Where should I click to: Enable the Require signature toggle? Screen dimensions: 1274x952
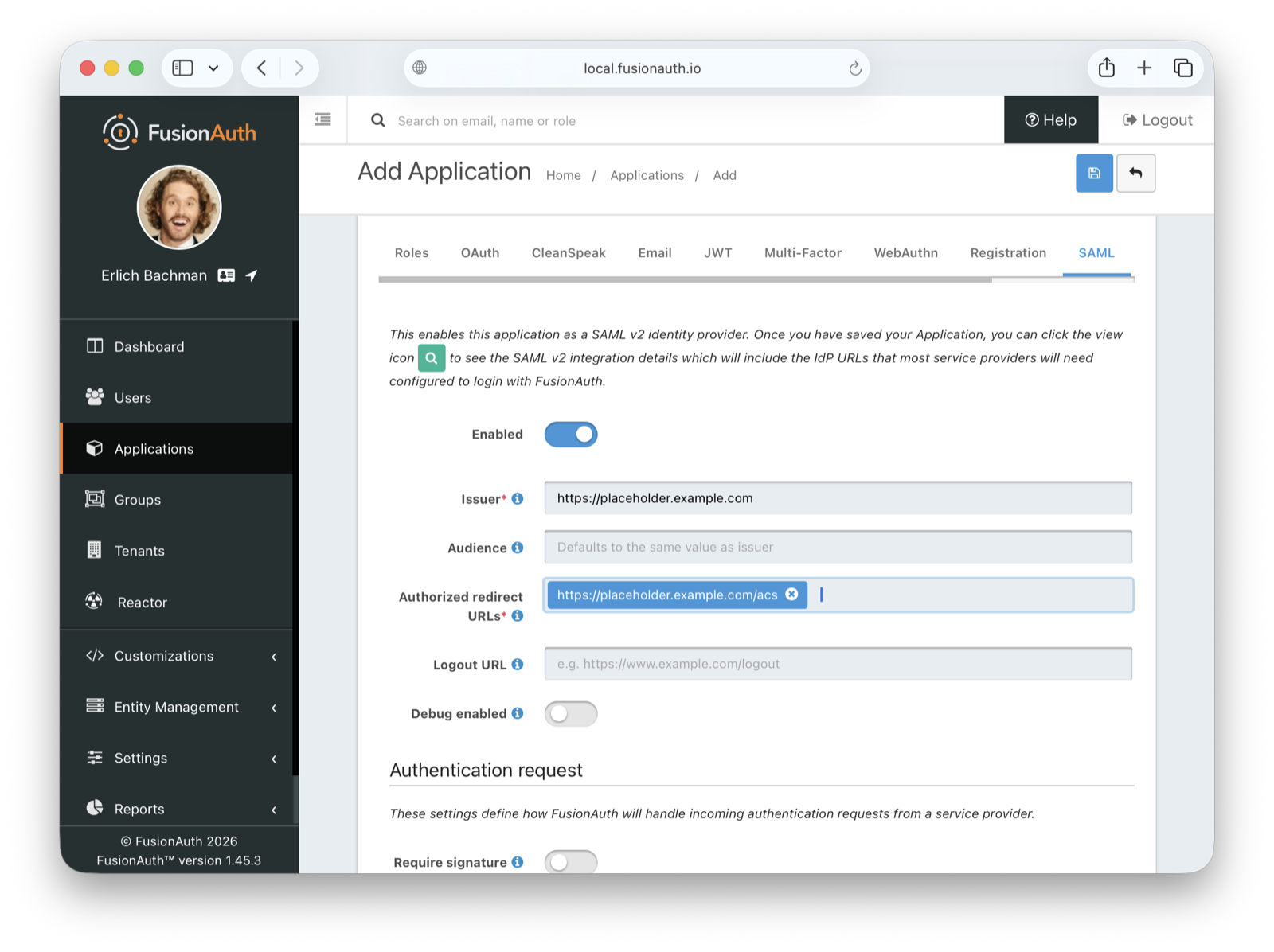click(x=571, y=861)
